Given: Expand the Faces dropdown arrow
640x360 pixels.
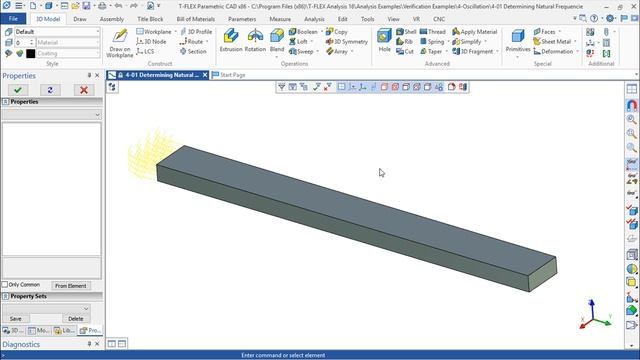Looking at the screenshot, I should click(x=559, y=32).
